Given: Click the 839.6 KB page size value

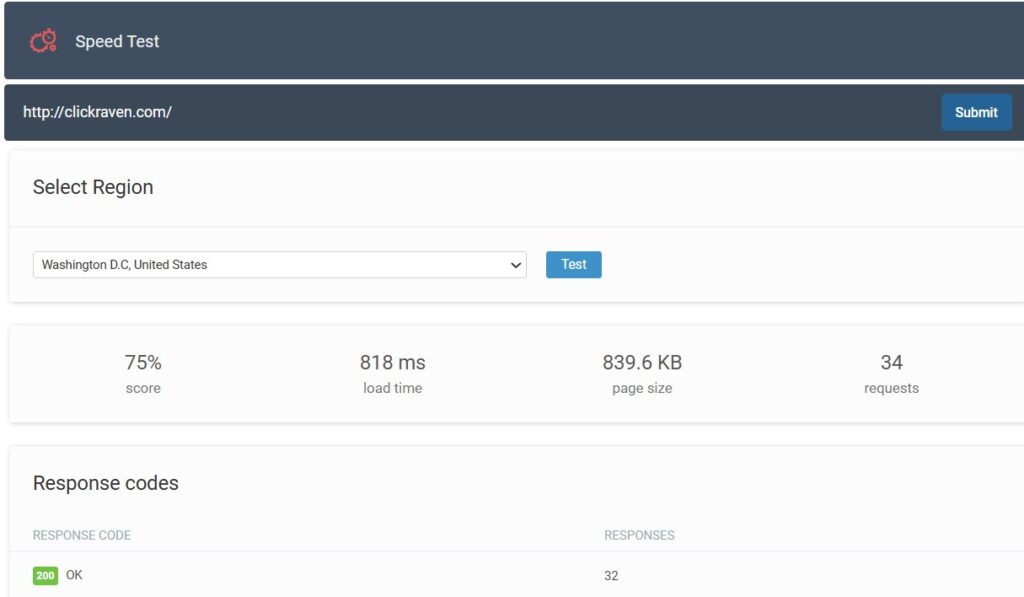Looking at the screenshot, I should (641, 362).
